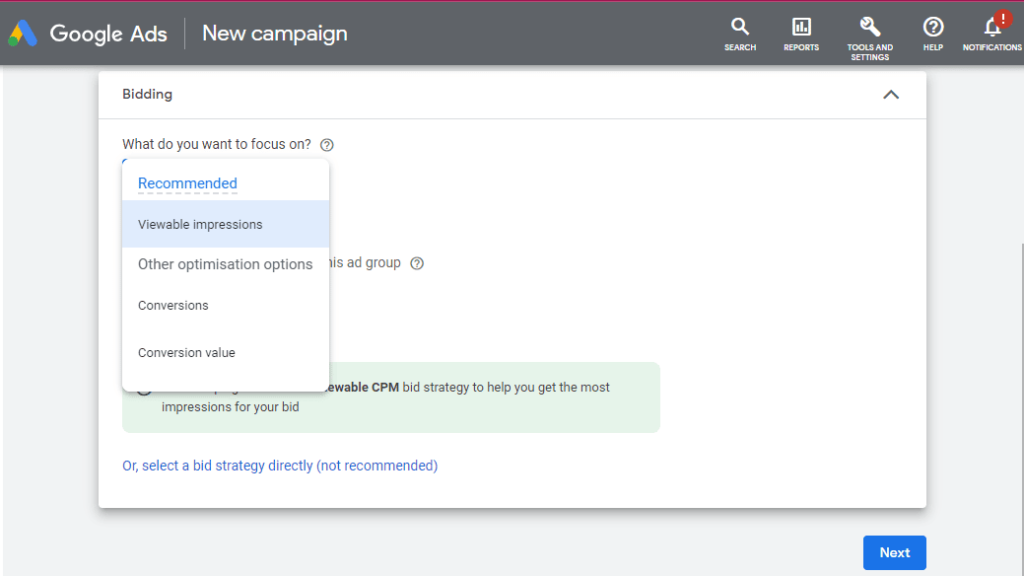Click help icon next to ad group text
Screen dimensions: 1024x576
[417, 264]
